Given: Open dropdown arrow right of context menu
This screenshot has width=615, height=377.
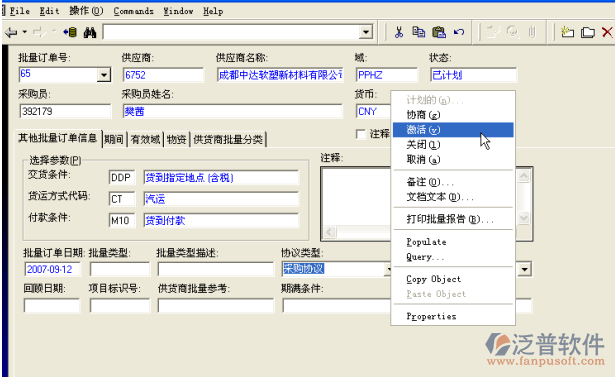Looking at the screenshot, I should coord(524,269).
